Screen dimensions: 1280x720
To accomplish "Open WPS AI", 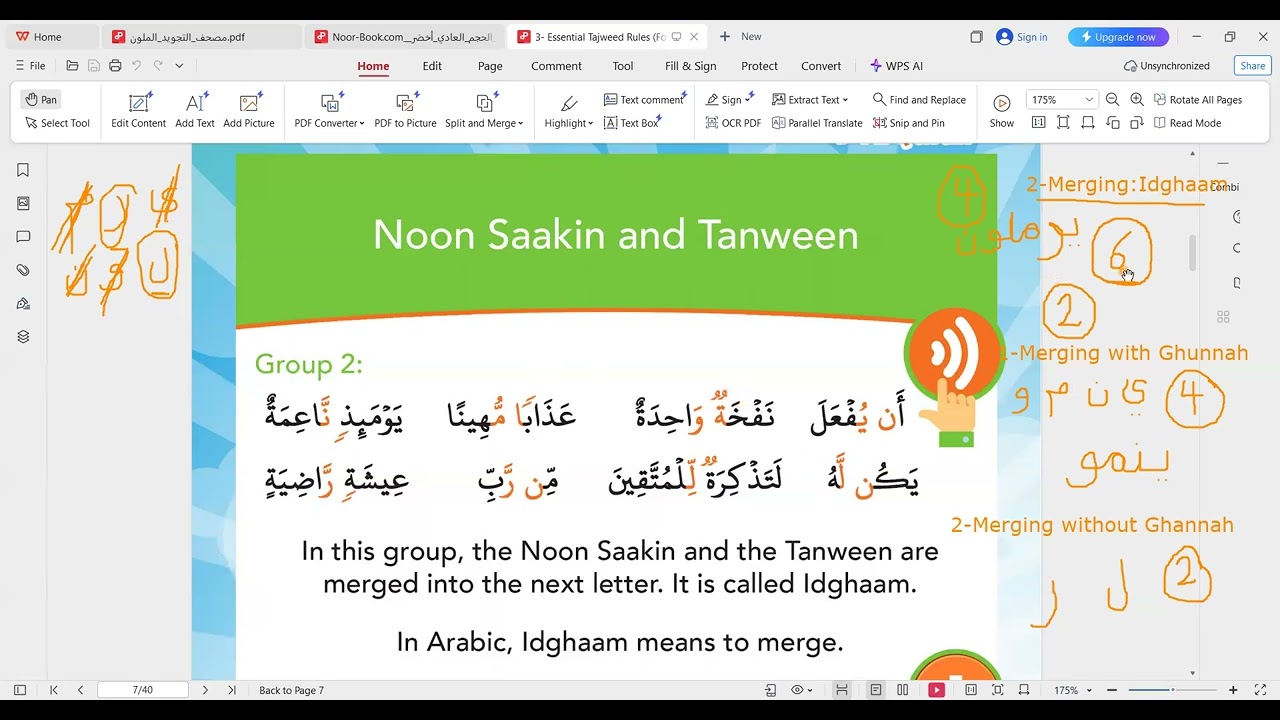I will click(896, 66).
